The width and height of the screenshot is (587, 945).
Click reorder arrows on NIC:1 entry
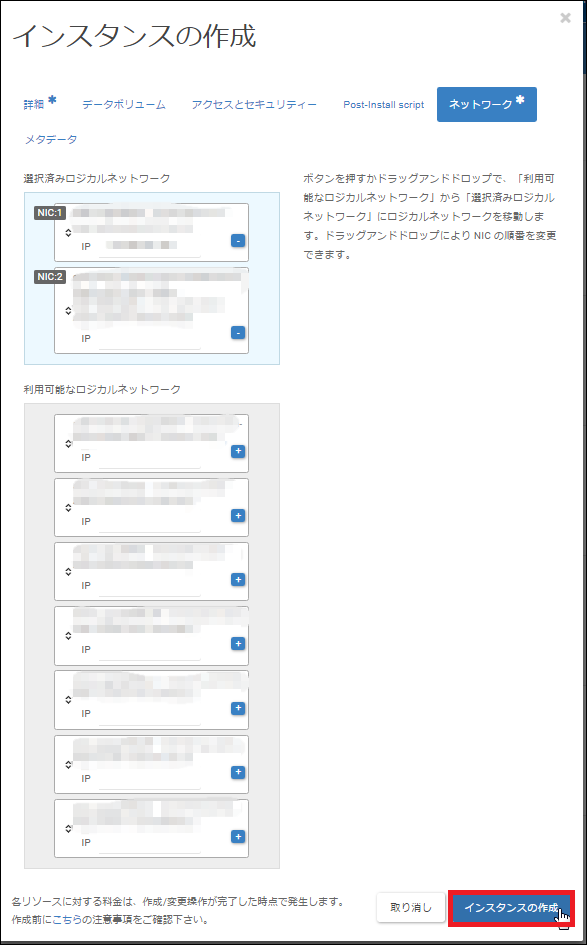(x=68, y=232)
